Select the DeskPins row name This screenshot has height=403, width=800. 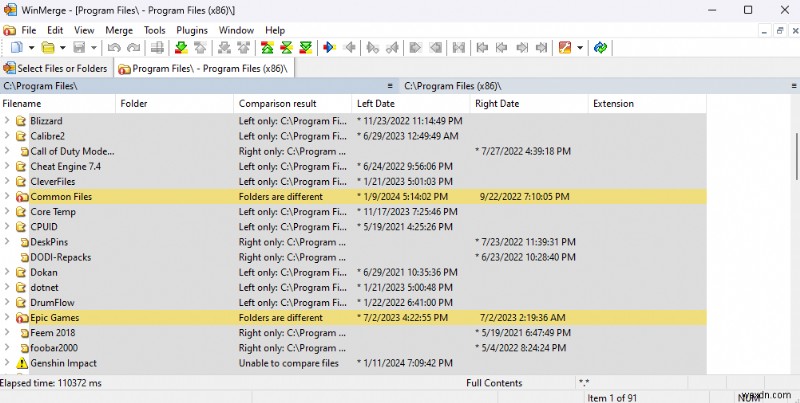point(49,242)
